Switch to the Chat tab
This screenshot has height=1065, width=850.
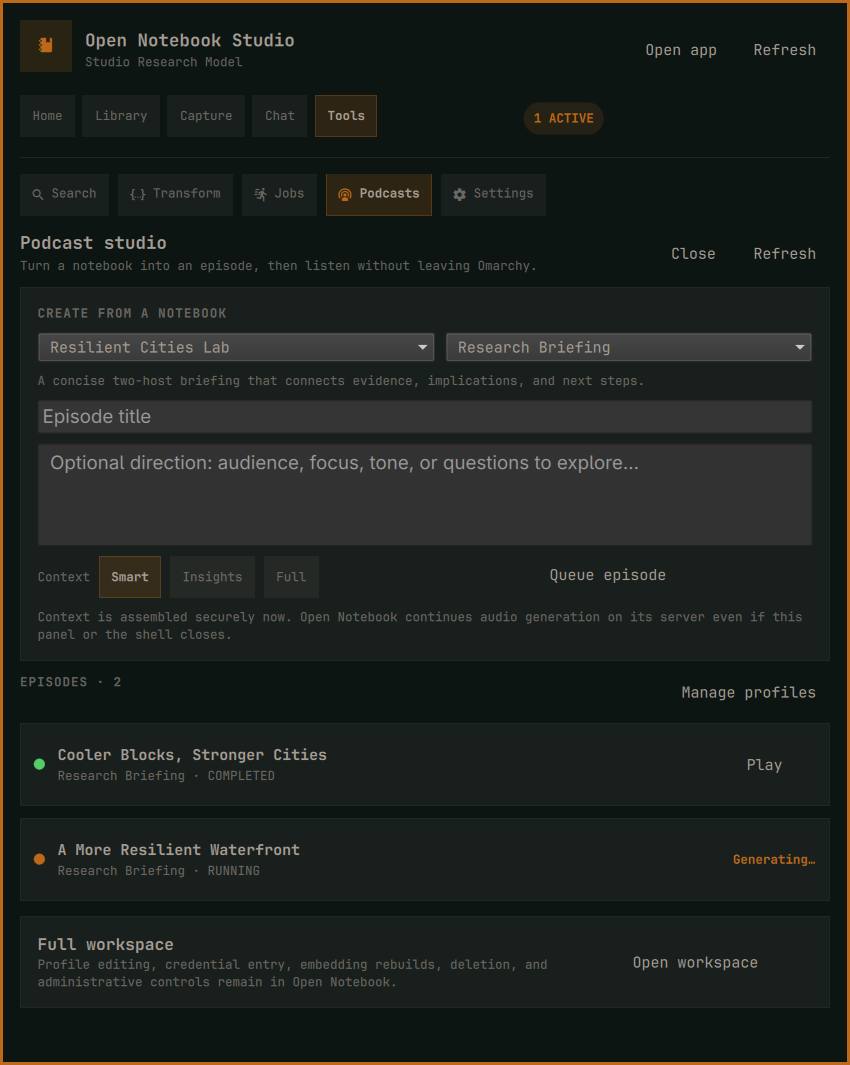[x=279, y=116]
